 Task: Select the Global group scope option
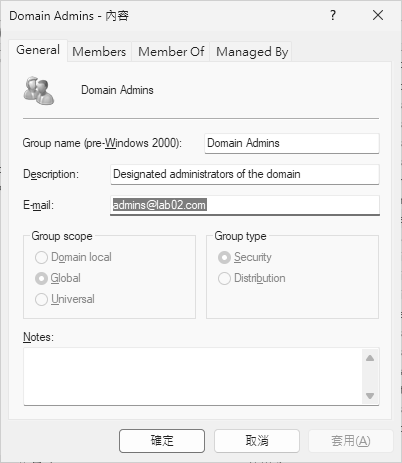(x=41, y=278)
